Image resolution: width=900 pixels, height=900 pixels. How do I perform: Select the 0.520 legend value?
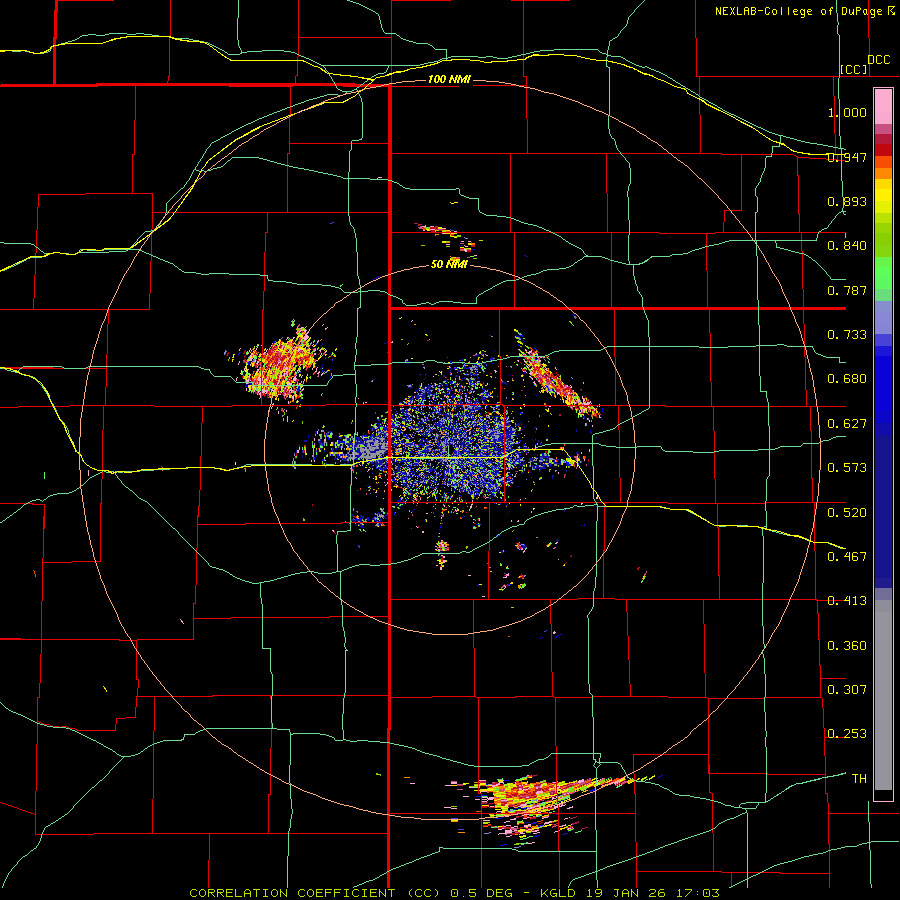coord(847,513)
